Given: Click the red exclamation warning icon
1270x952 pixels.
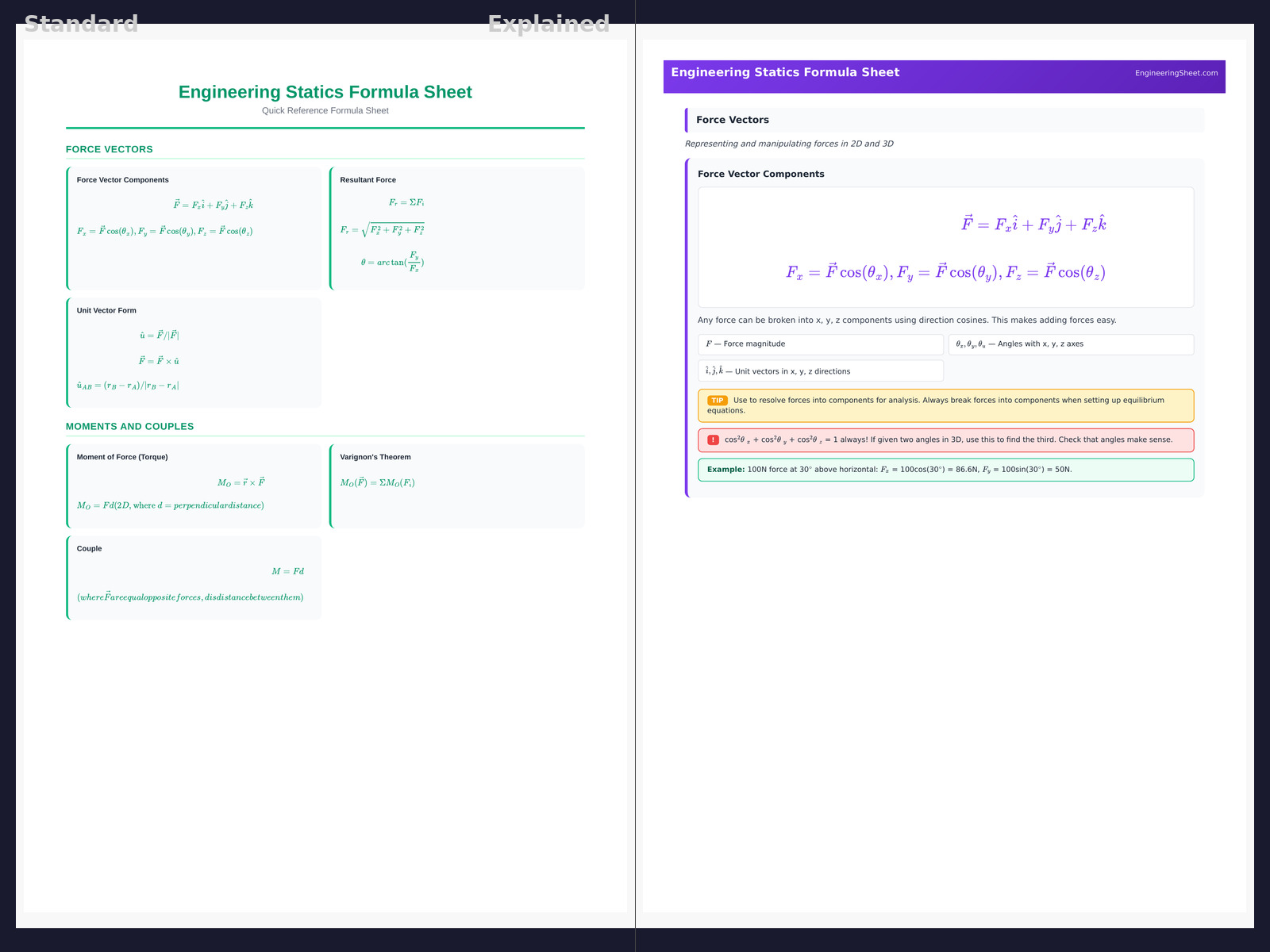Looking at the screenshot, I should [x=713, y=440].
